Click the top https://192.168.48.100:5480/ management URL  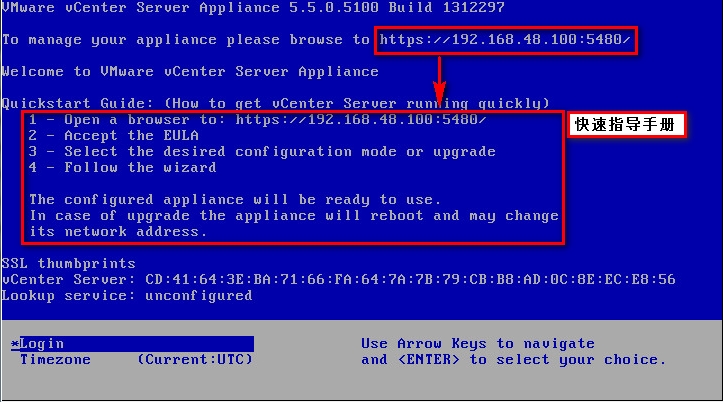pos(505,40)
